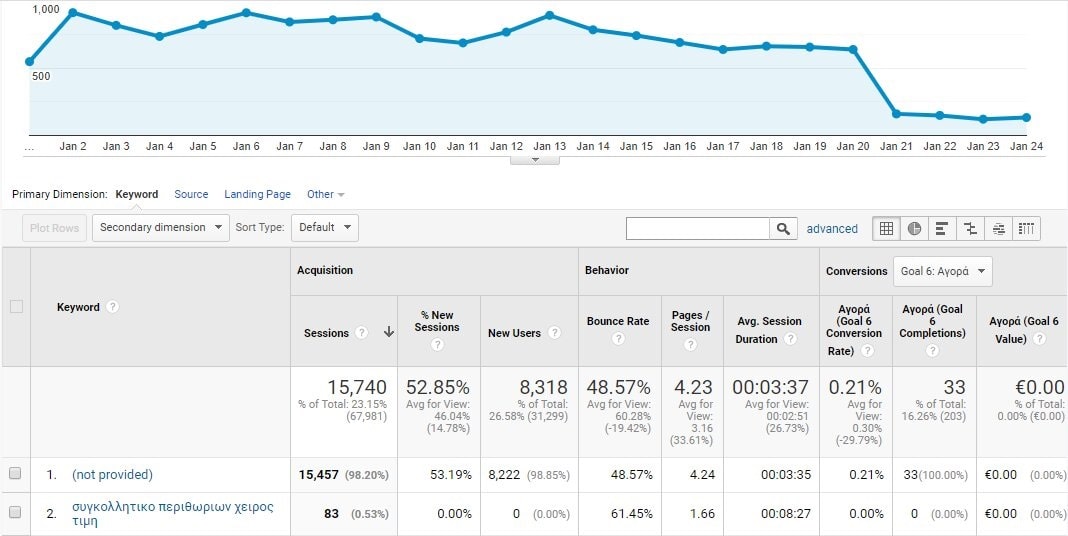Switch to the Pivot table view
The width and height of the screenshot is (1068, 536).
[1026, 228]
